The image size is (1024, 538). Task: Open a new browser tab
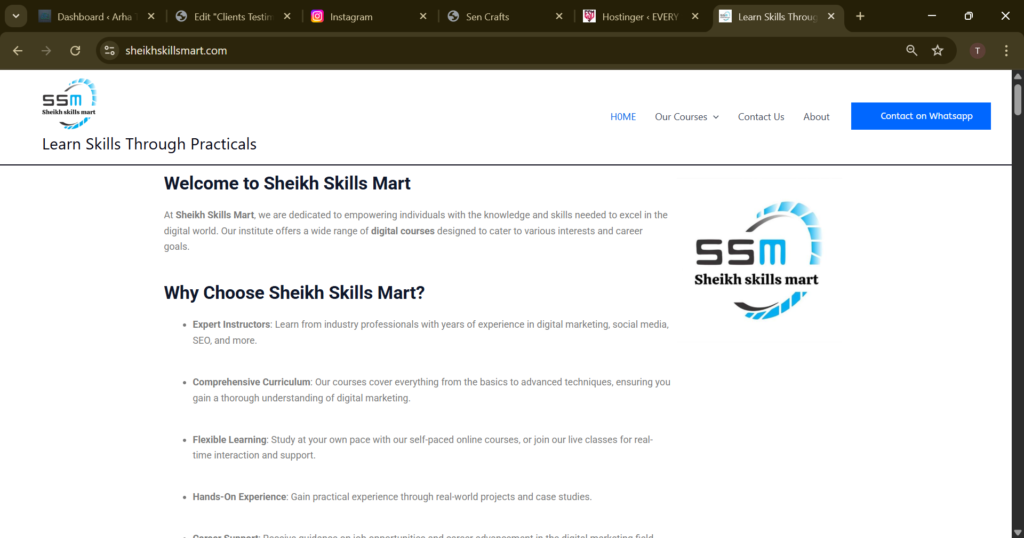[860, 16]
